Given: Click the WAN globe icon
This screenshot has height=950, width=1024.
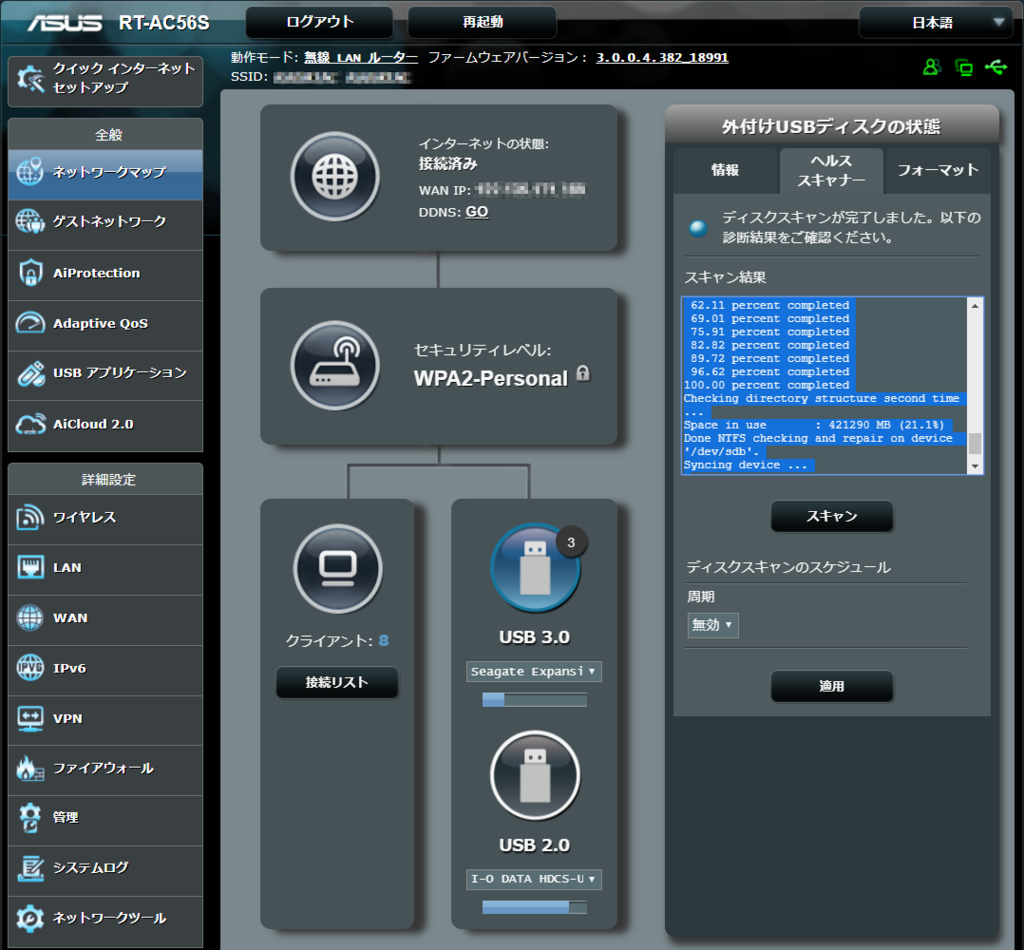Looking at the screenshot, I should (30, 618).
